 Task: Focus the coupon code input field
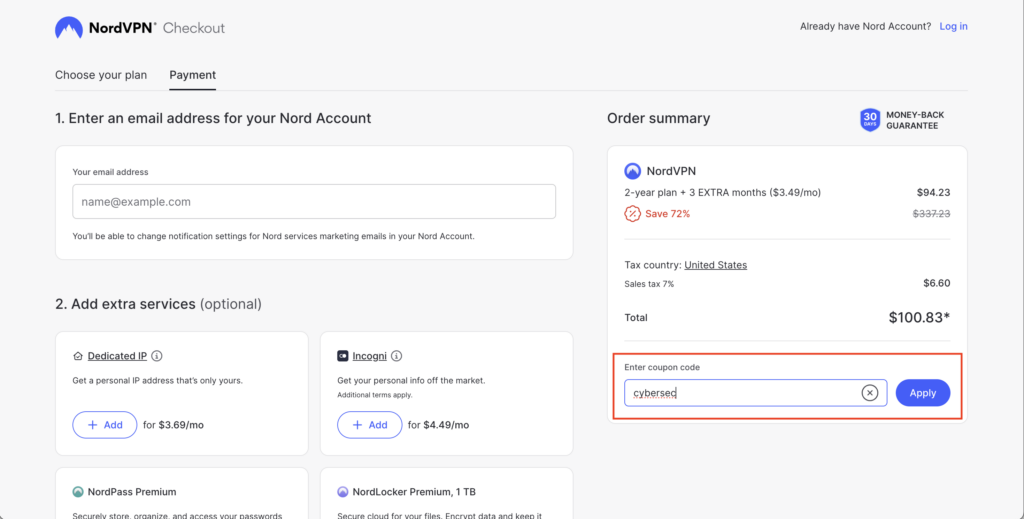coord(756,393)
